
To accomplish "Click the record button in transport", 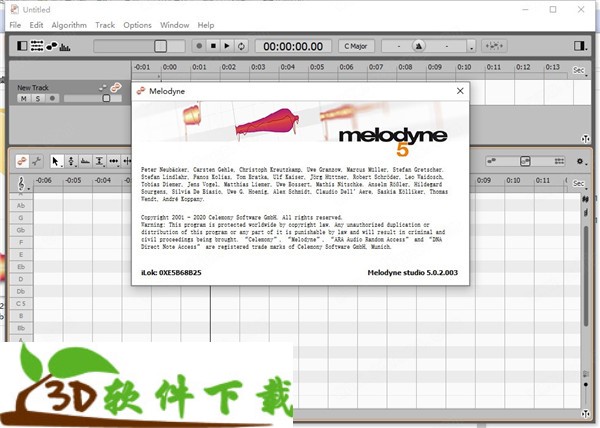I will pyautogui.click(x=199, y=46).
